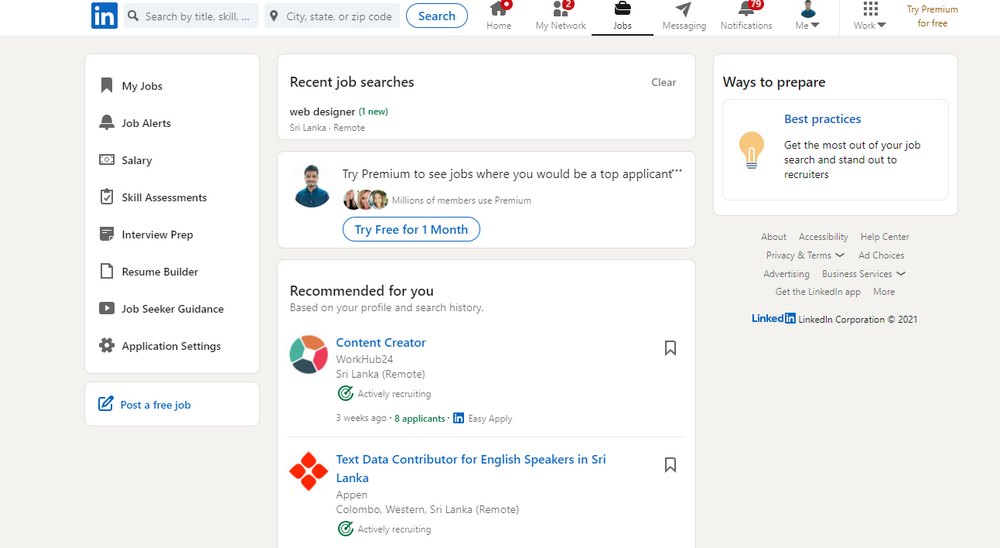Click the Application Settings gear icon
The width and height of the screenshot is (1000, 548).
(x=107, y=345)
